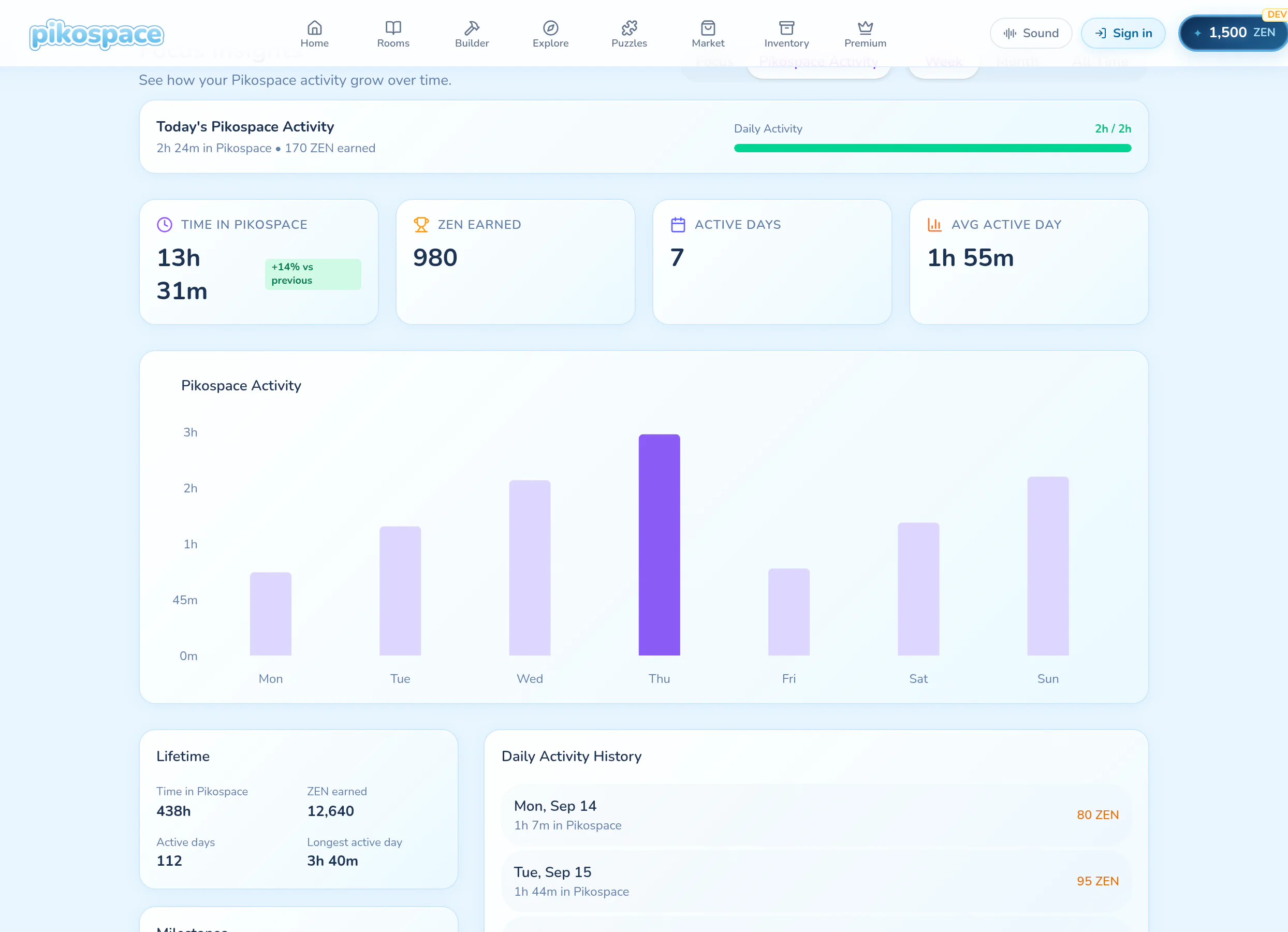Click the Sun bar in activity chart
The width and height of the screenshot is (1288, 932).
[1047, 566]
